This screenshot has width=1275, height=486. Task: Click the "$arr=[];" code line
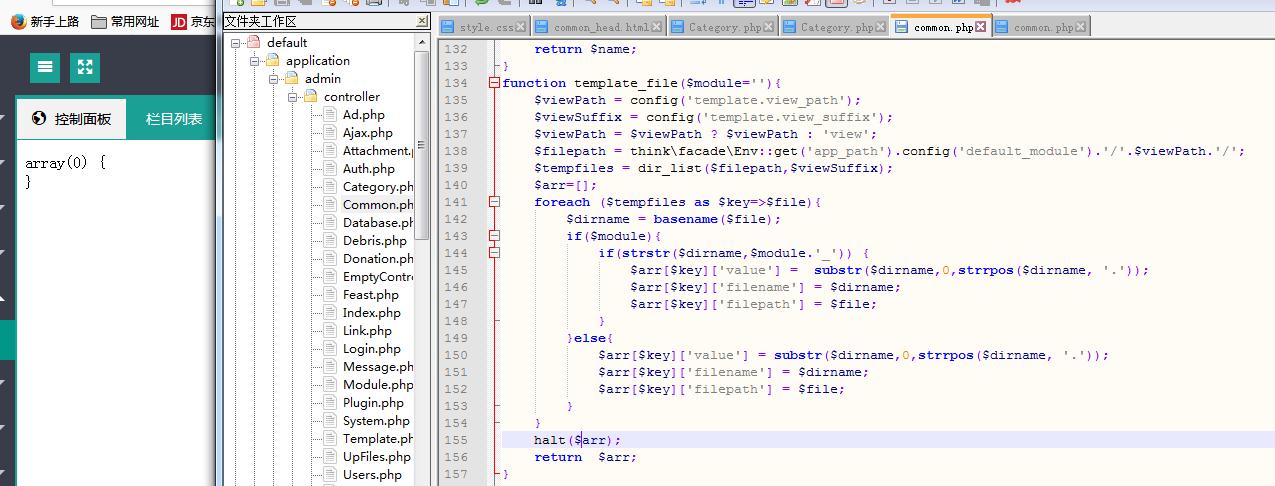click(x=565, y=185)
